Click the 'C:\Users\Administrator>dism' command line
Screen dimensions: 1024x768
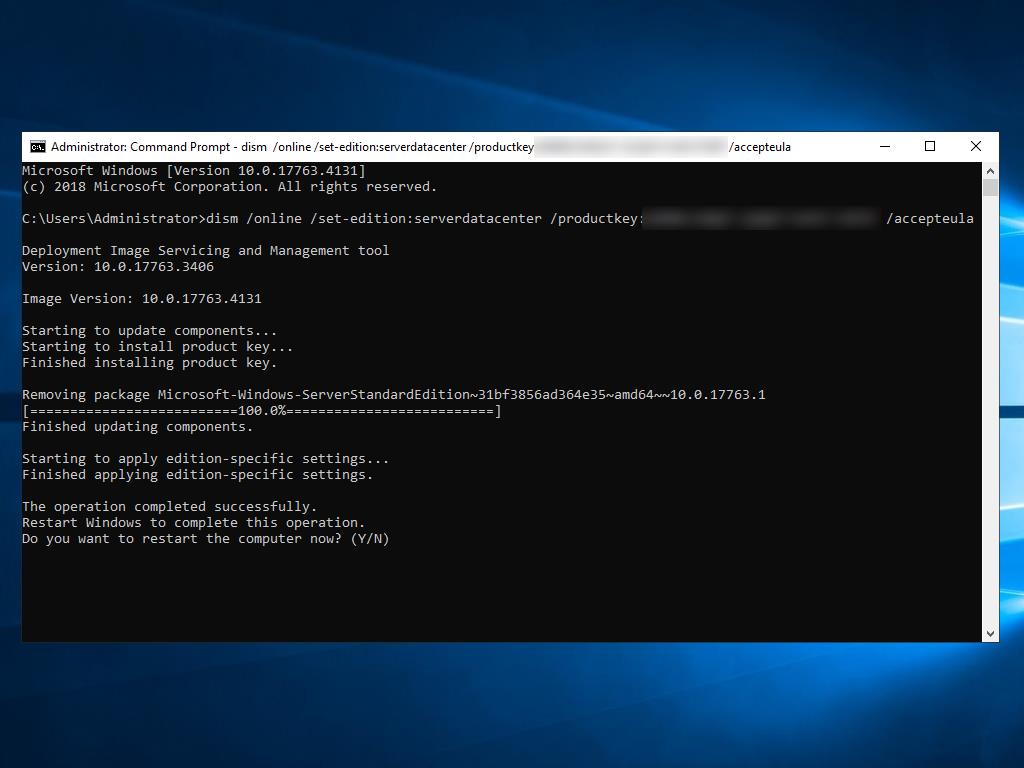498,219
